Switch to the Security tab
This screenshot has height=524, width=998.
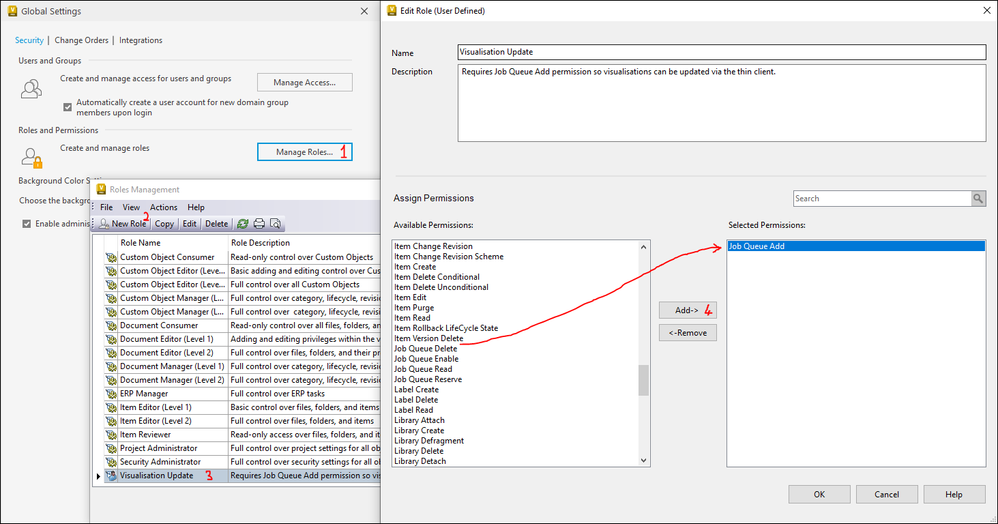pos(29,40)
